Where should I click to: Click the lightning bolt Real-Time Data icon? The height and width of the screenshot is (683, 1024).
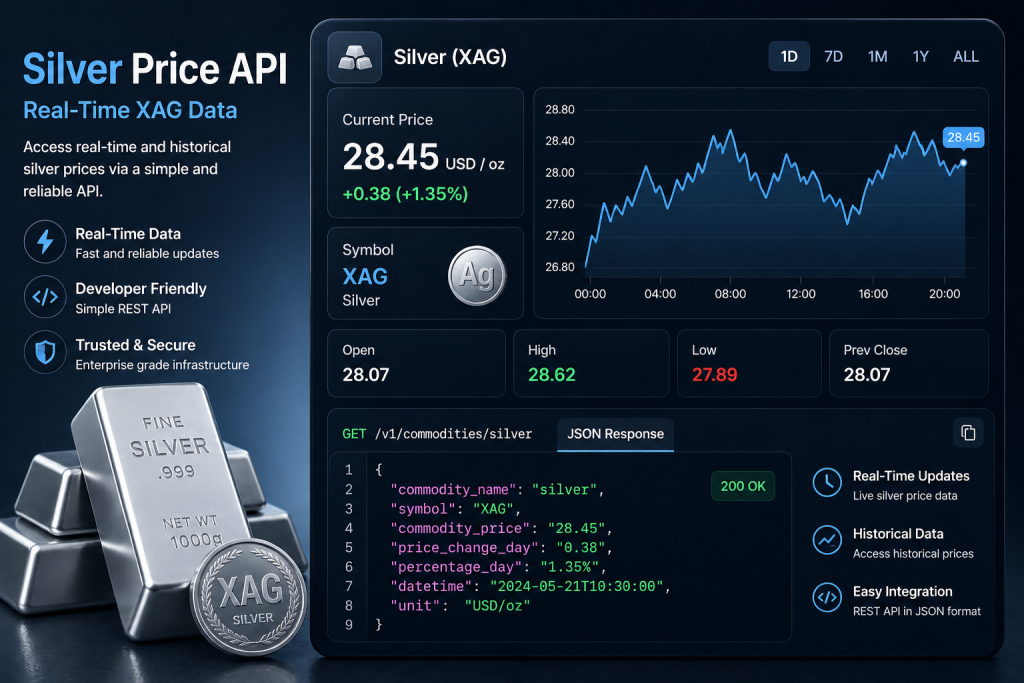point(45,242)
